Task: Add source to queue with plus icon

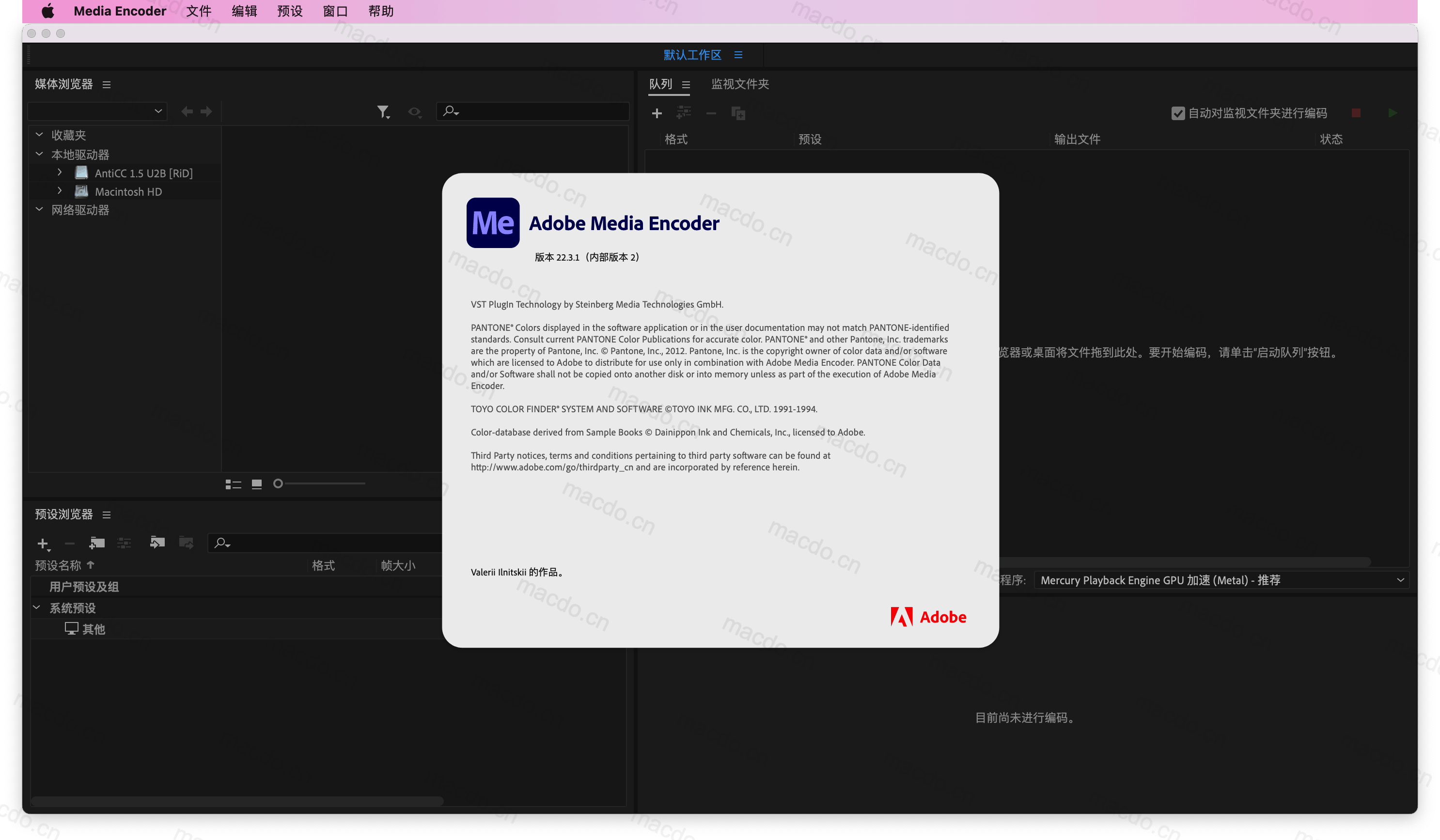Action: (657, 113)
